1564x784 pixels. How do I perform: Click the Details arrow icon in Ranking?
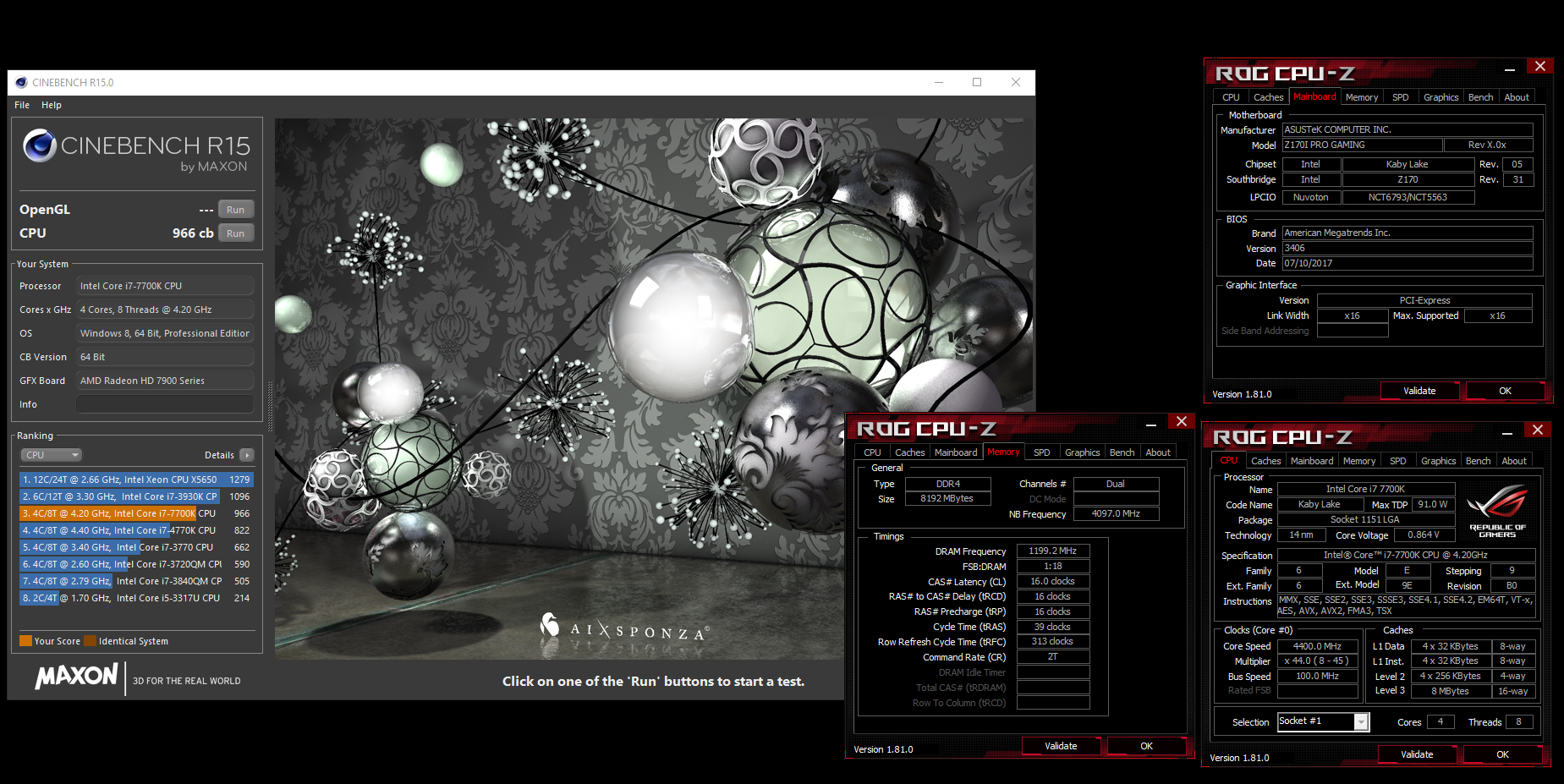(x=247, y=455)
